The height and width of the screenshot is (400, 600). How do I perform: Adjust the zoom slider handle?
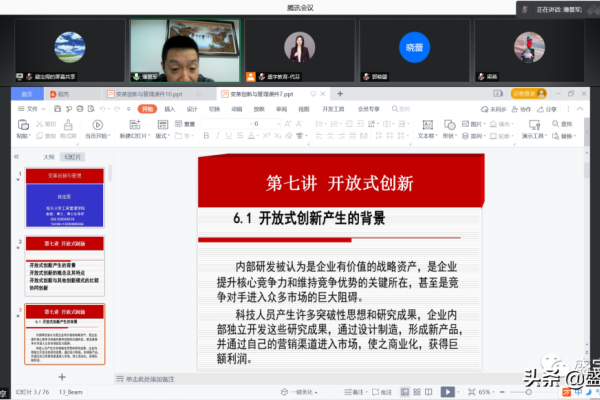pos(528,392)
